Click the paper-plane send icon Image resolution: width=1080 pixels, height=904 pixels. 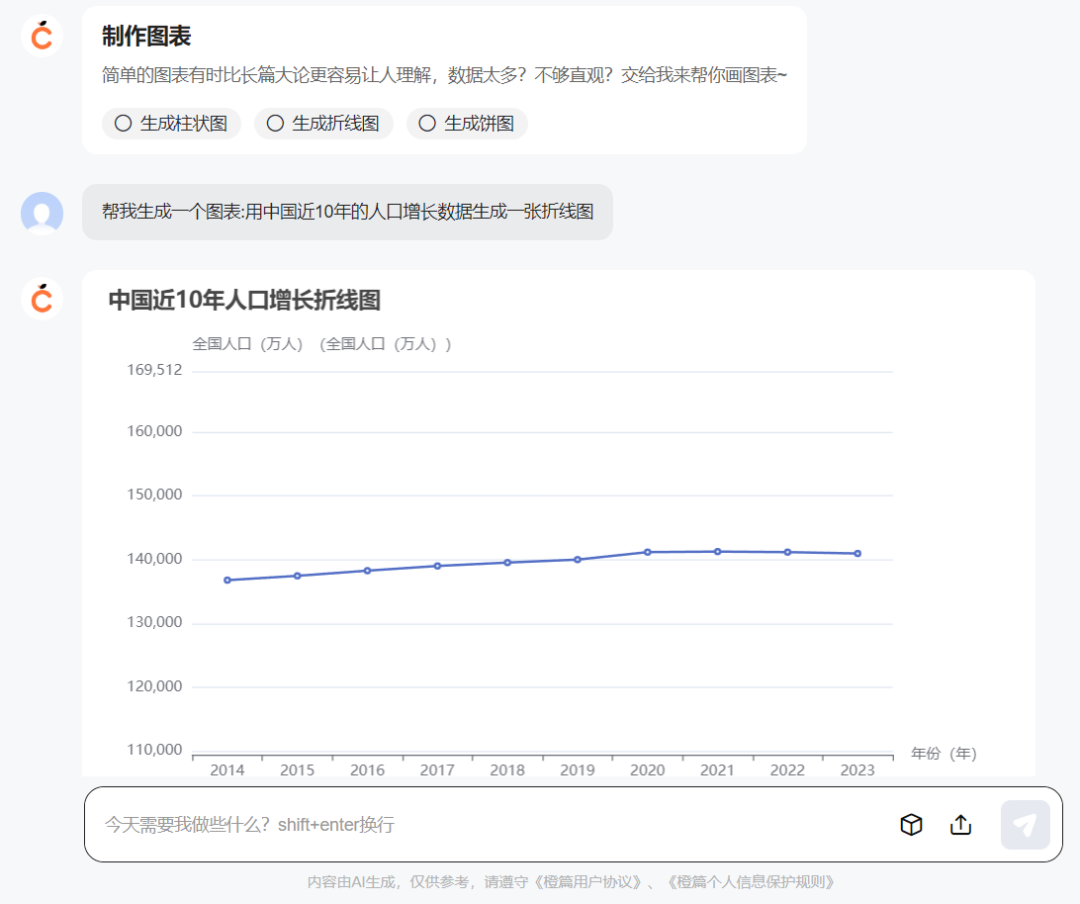1024,824
